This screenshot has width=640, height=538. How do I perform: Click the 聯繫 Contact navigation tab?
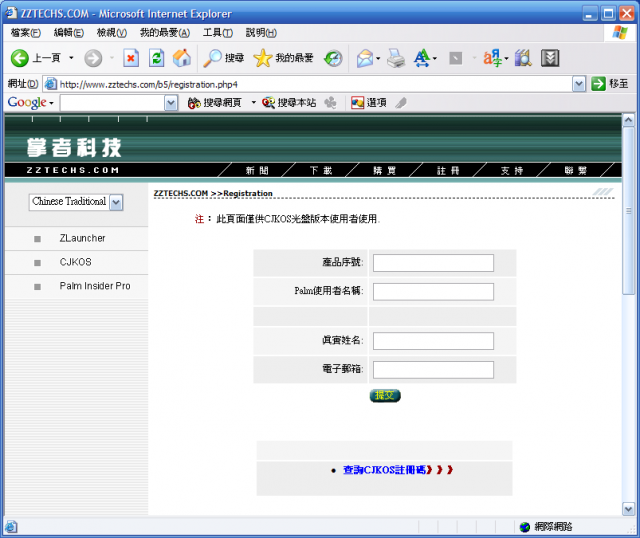pyautogui.click(x=576, y=171)
